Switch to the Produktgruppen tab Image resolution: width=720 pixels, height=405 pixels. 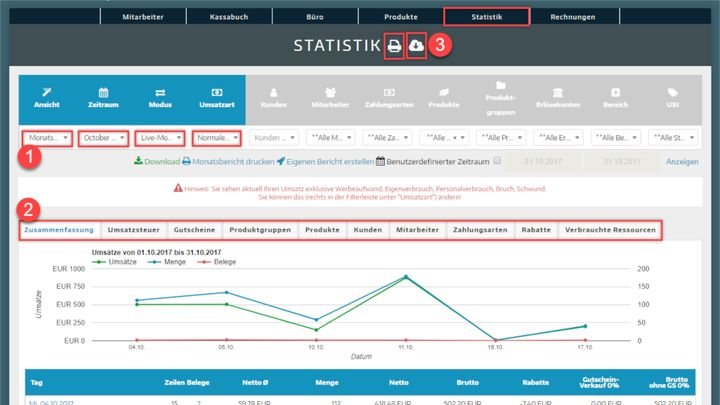click(260, 230)
